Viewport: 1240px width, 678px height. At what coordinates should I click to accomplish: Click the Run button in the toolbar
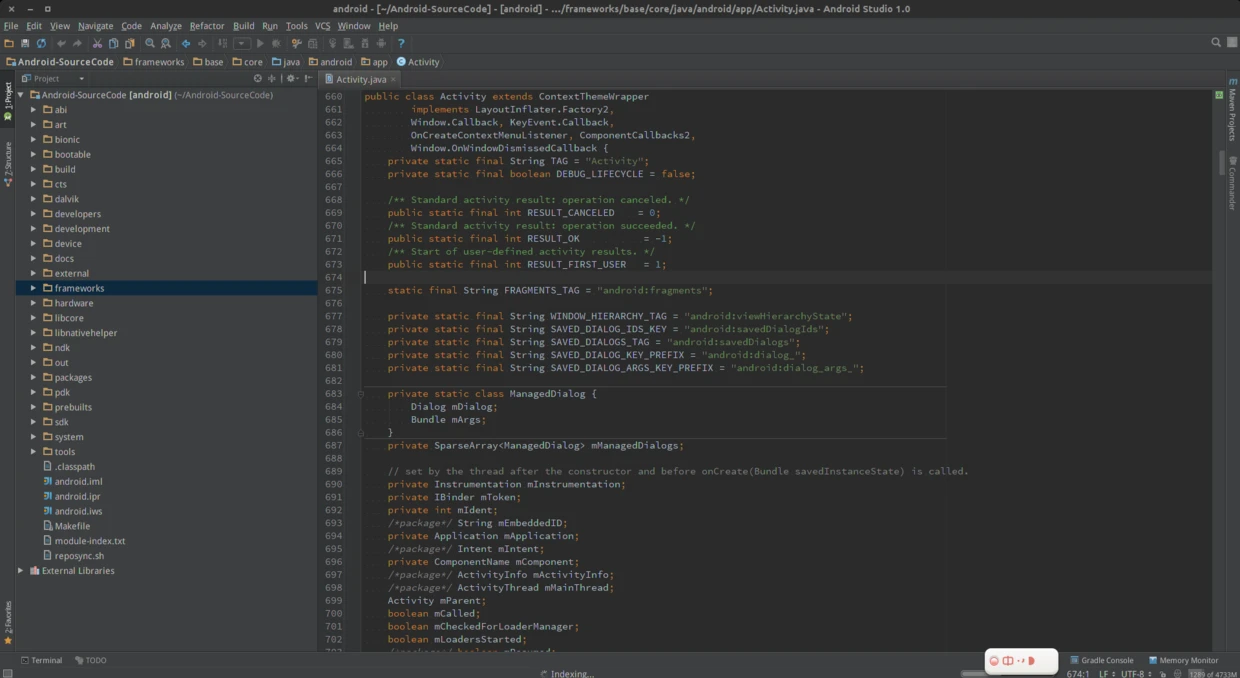tap(260, 43)
